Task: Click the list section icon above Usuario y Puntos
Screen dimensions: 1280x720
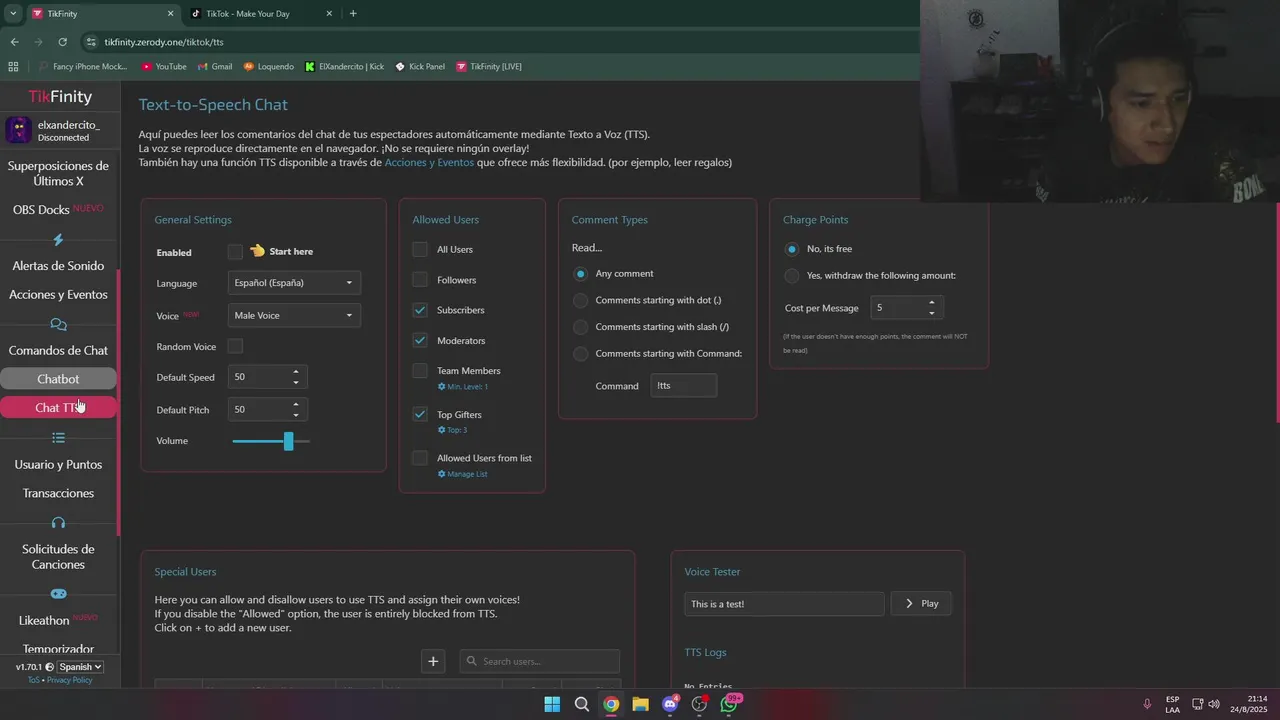Action: click(x=58, y=438)
